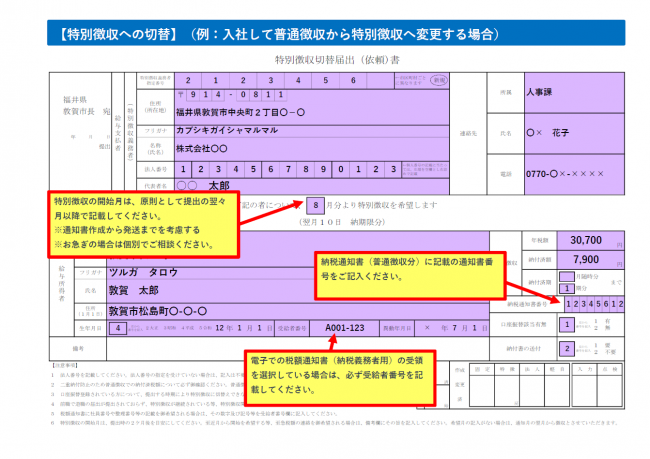Image resolution: width=650 pixels, height=459 pixels.
Task: Click the 連絡先 label cell
Action: click(468, 134)
